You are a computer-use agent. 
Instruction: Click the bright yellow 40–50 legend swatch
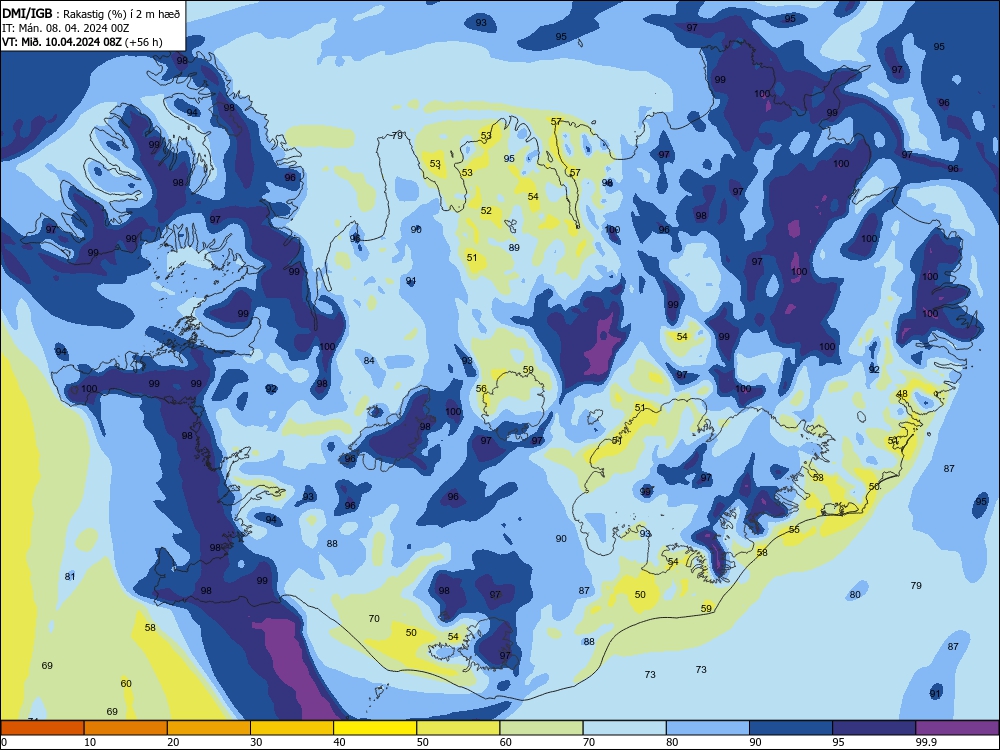[x=375, y=728]
